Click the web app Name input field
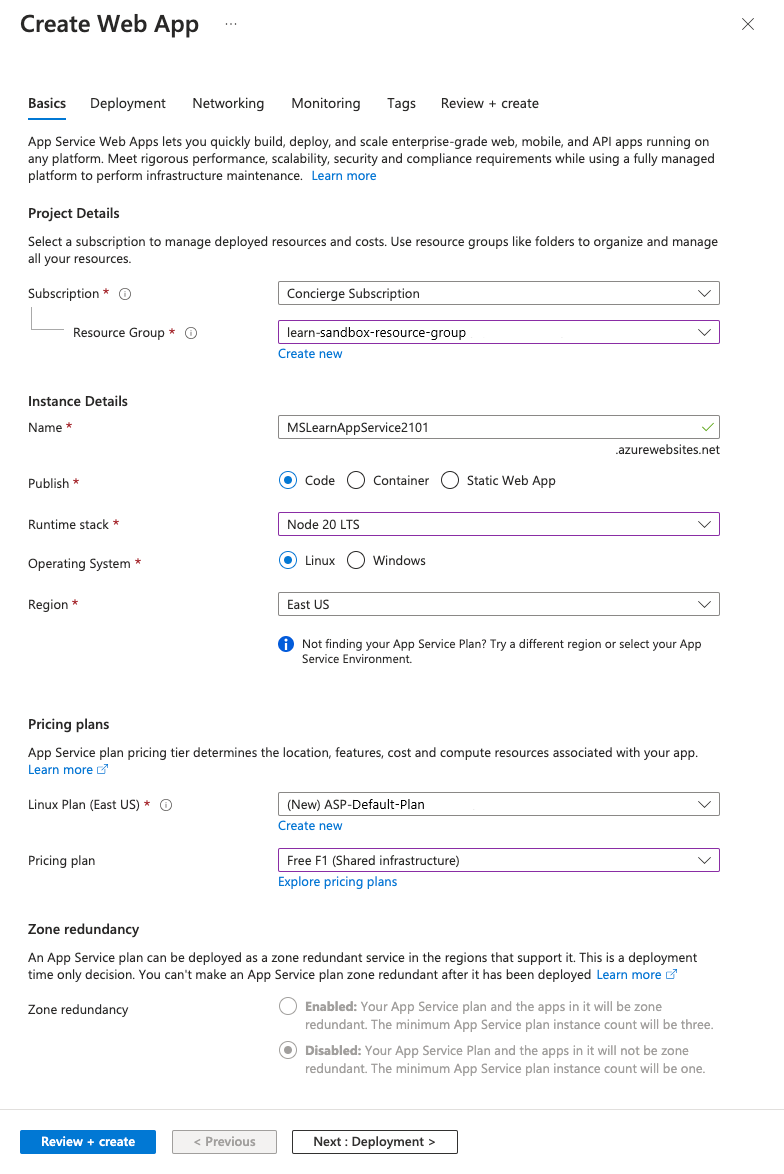 click(x=490, y=427)
